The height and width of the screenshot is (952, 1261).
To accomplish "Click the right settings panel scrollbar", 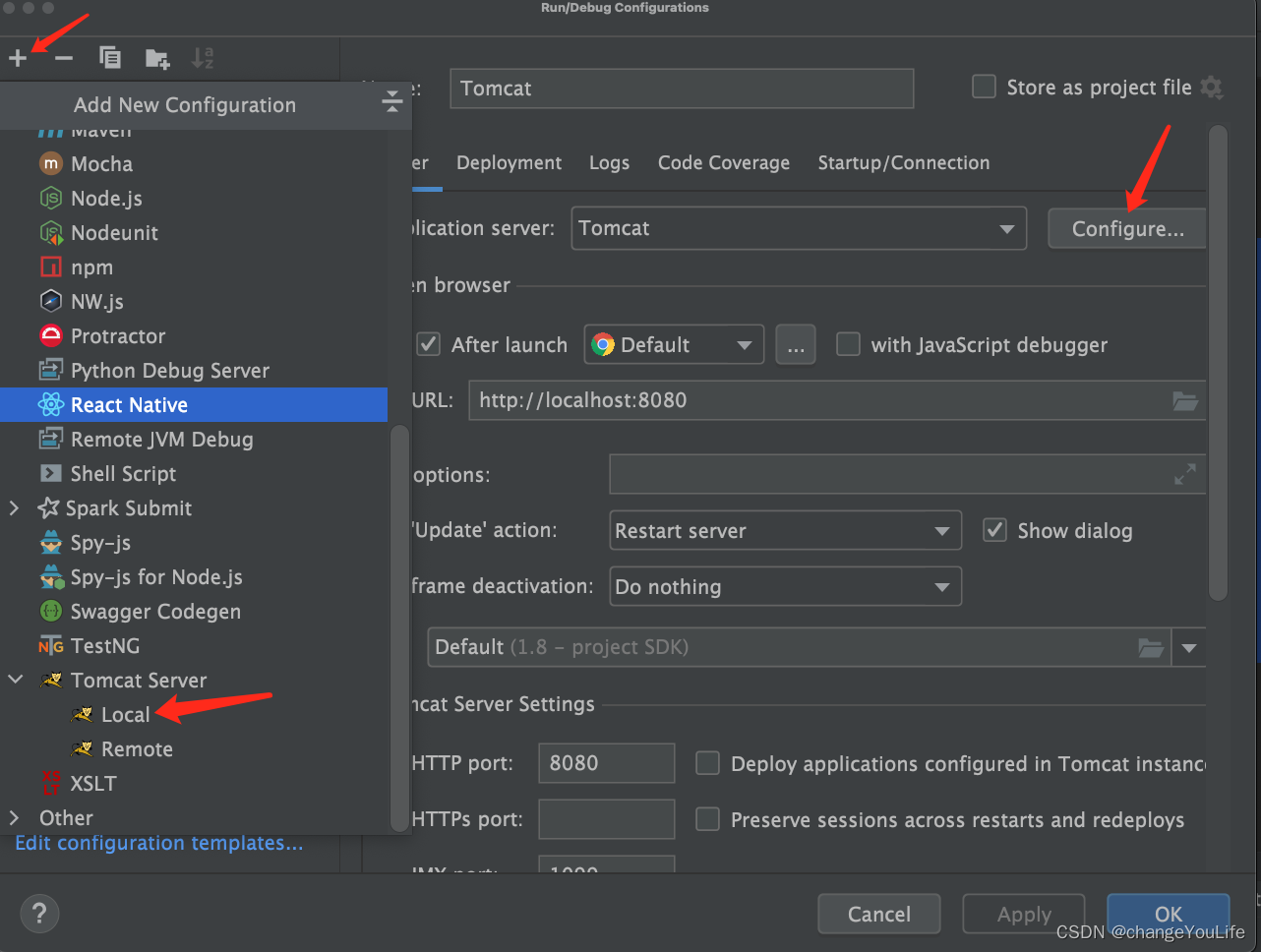I will click(x=1218, y=362).
